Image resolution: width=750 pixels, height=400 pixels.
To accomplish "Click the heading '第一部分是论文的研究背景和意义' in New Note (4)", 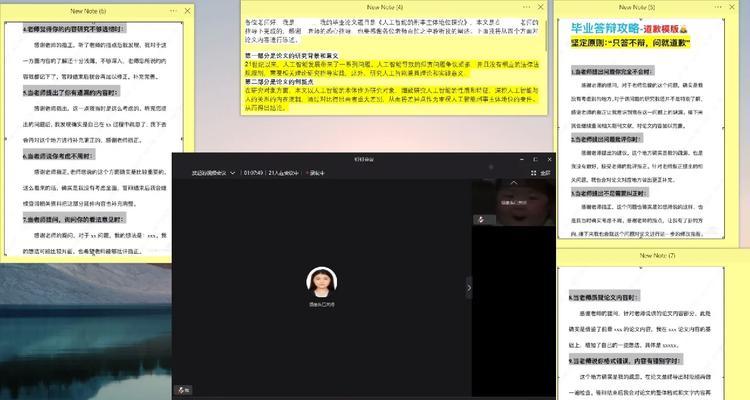I will [291, 56].
